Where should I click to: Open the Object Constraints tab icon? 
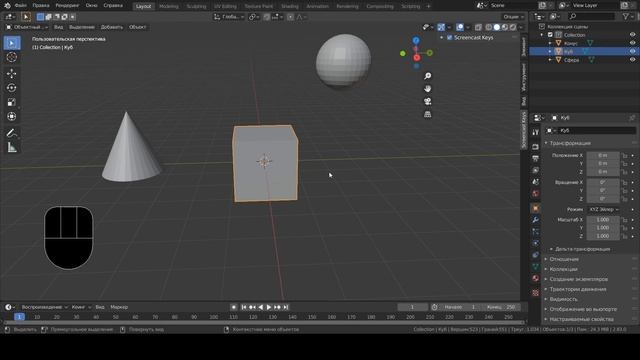tap(536, 255)
